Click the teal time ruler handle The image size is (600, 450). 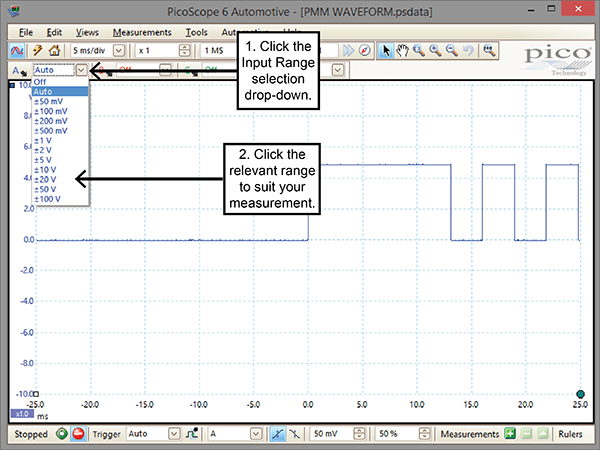(x=580, y=394)
